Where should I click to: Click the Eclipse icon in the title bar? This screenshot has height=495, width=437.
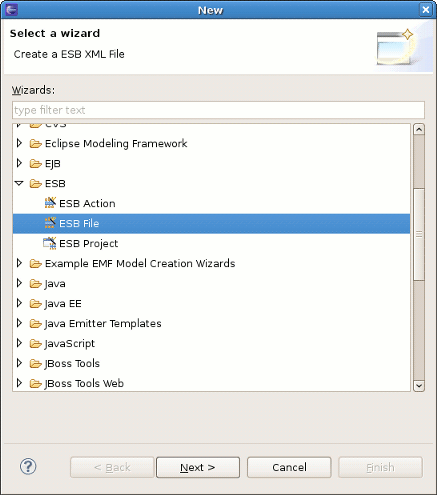(11, 9)
